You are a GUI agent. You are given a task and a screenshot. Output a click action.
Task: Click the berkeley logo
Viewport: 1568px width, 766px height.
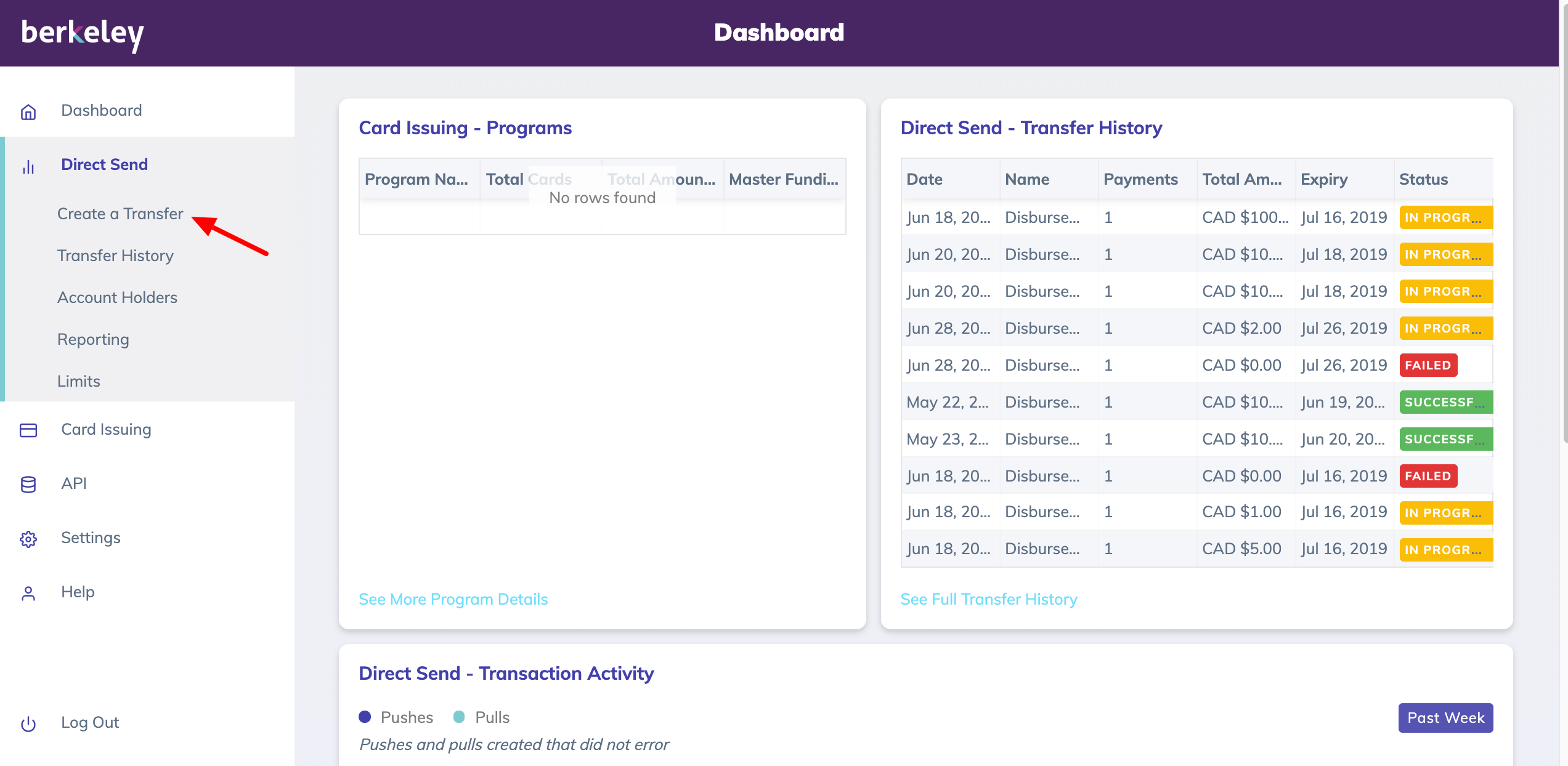[x=82, y=34]
